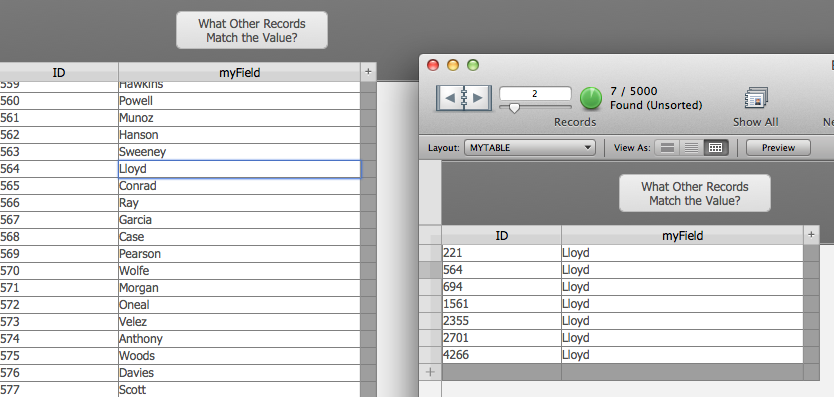This screenshot has width=834, height=397.
Task: Click Garcia in back window
Action: 239,220
